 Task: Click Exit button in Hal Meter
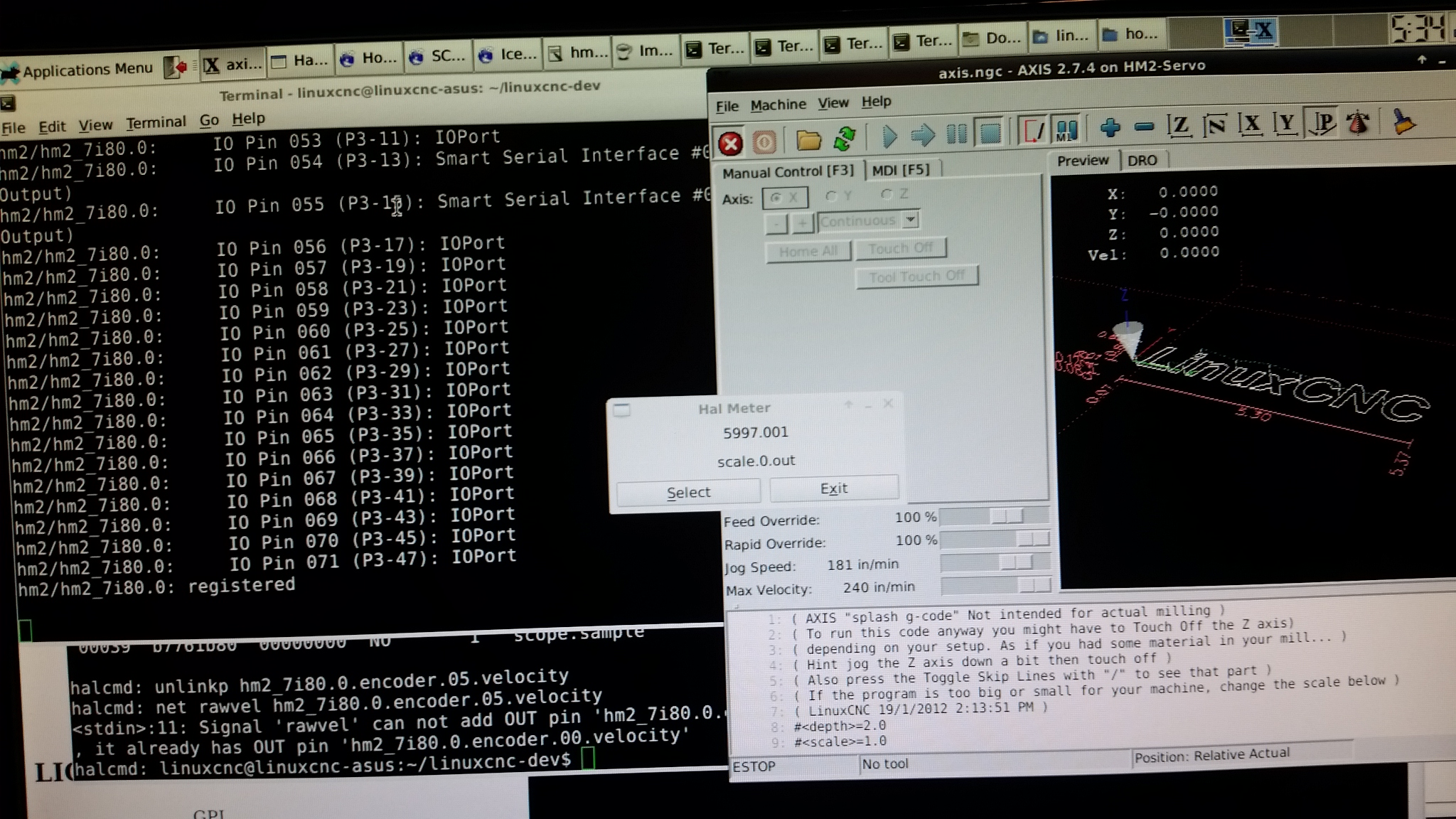[x=833, y=488]
